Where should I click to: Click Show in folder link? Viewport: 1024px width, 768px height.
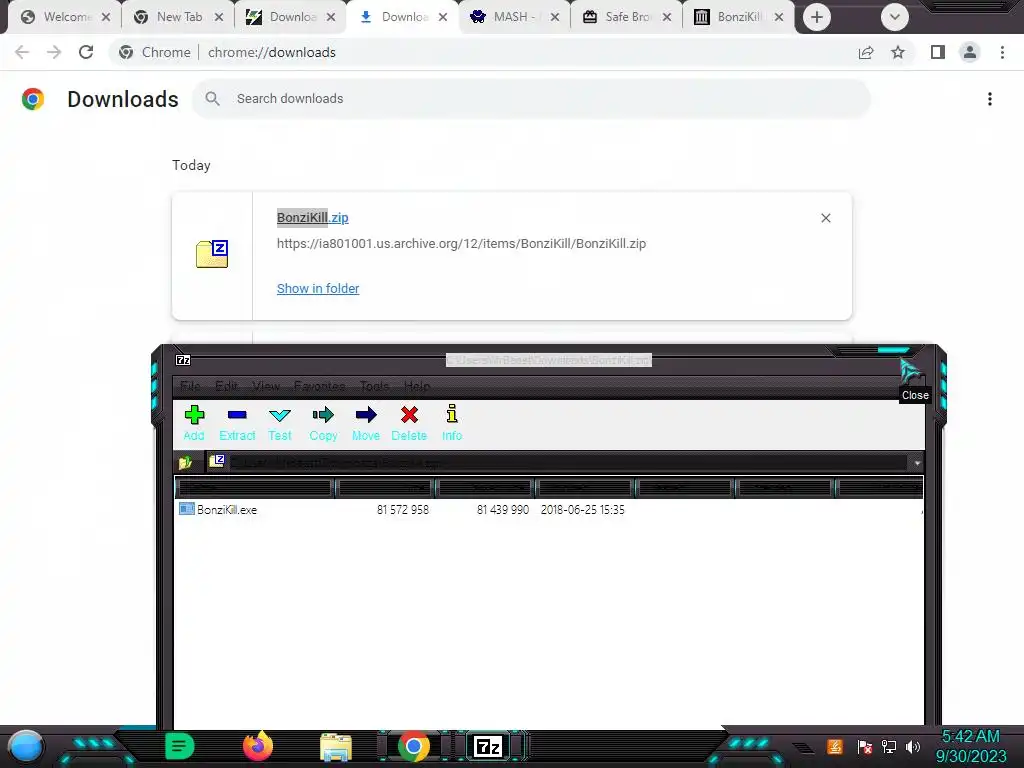[318, 288]
